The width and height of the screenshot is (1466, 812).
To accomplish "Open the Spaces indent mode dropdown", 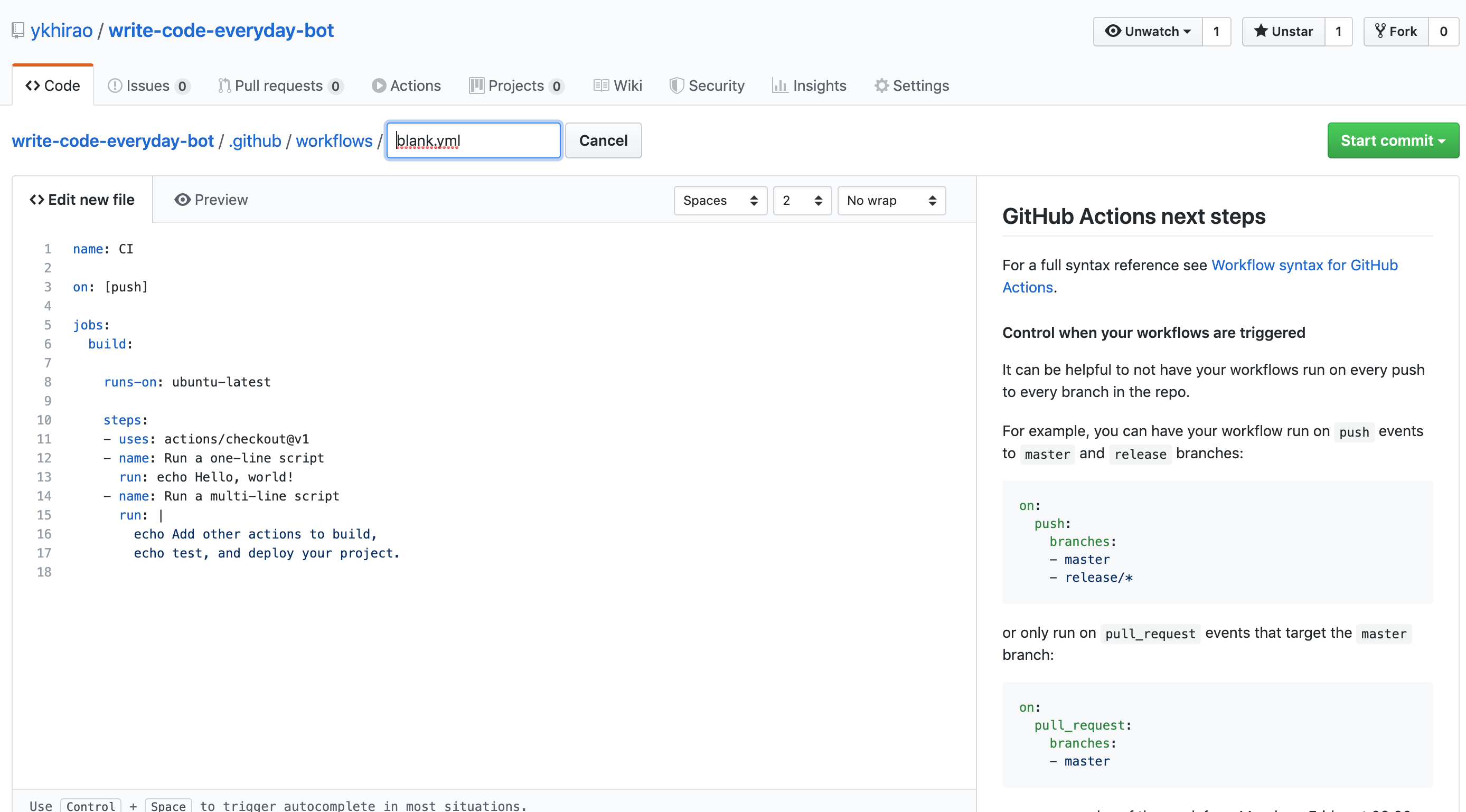I will pyautogui.click(x=720, y=200).
